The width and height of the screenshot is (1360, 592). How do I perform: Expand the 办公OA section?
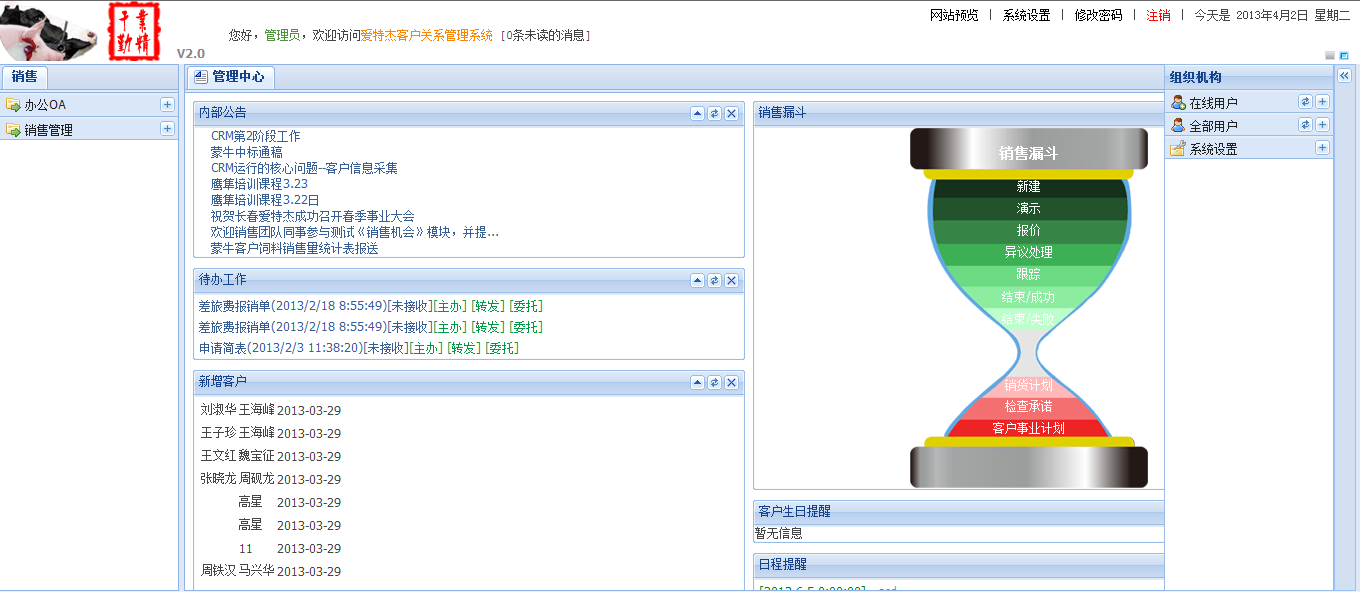tap(167, 105)
